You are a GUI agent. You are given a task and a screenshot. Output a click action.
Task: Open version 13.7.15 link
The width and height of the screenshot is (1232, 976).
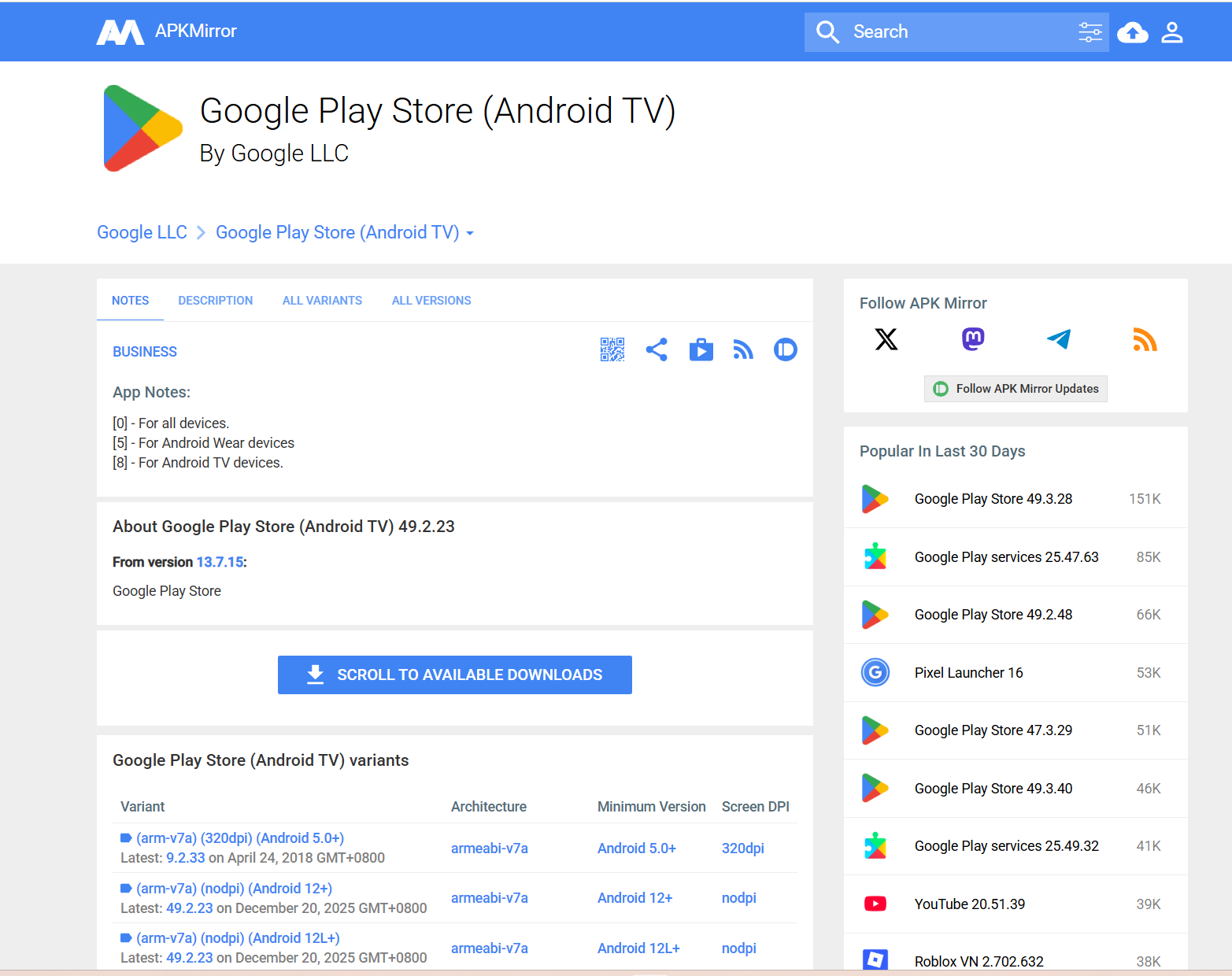(220, 562)
